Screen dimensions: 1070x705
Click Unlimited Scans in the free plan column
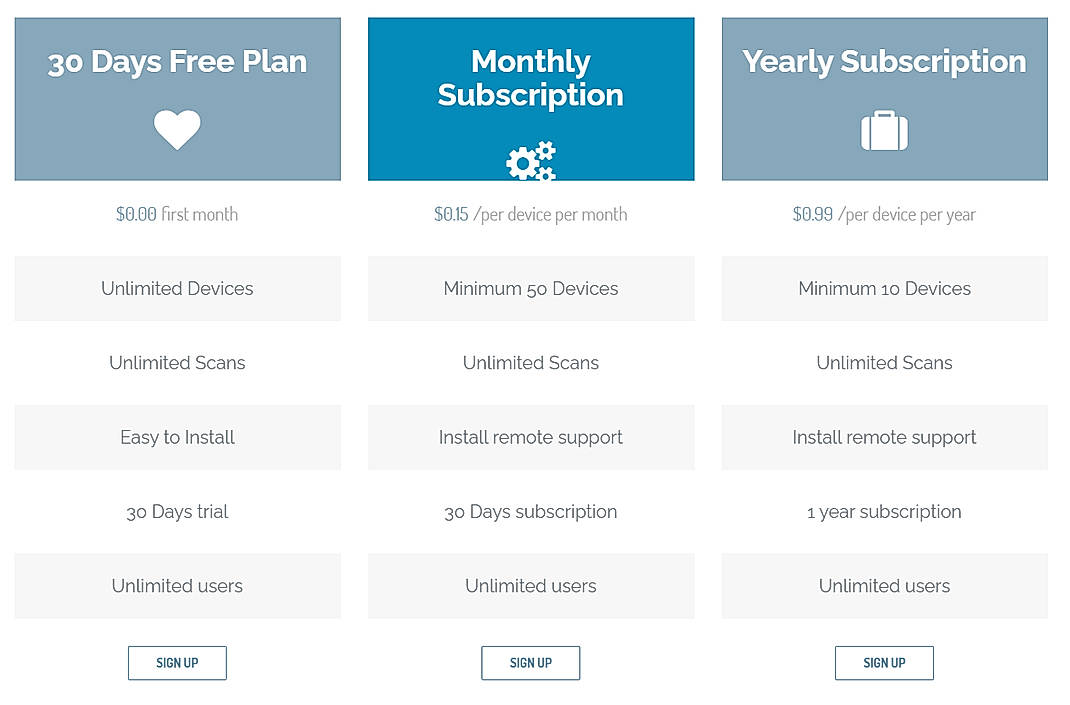pos(177,363)
